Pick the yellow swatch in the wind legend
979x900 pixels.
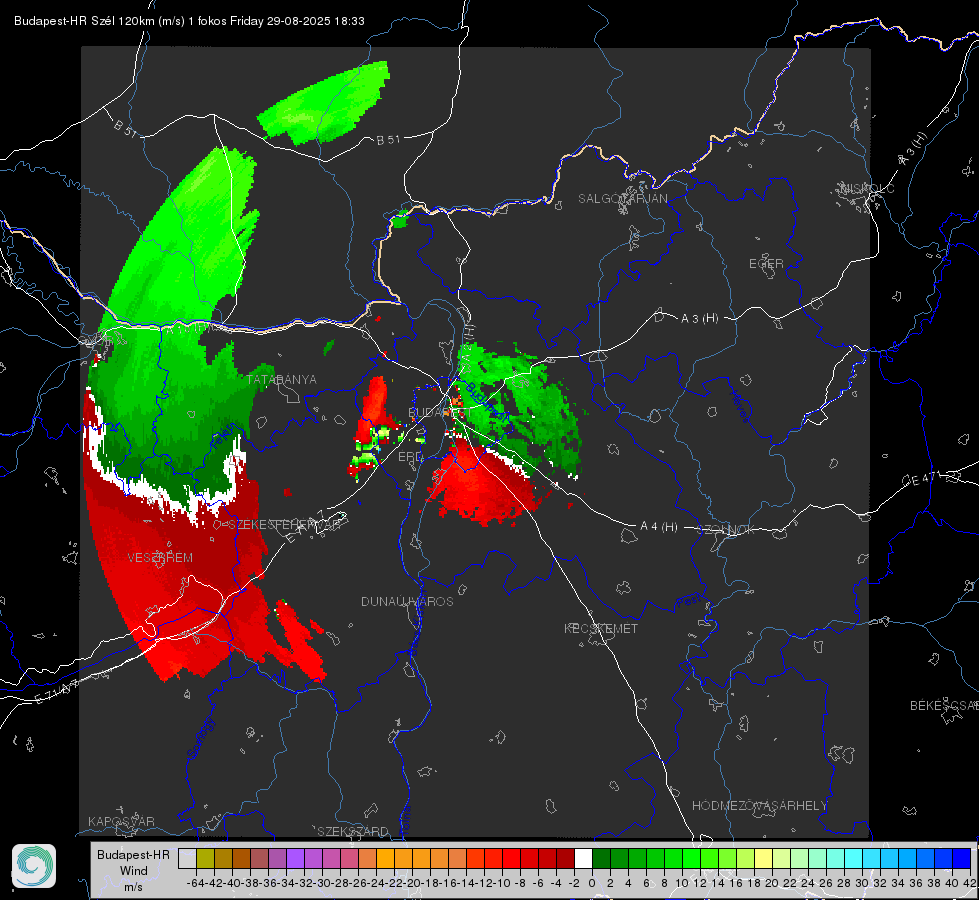point(763,858)
